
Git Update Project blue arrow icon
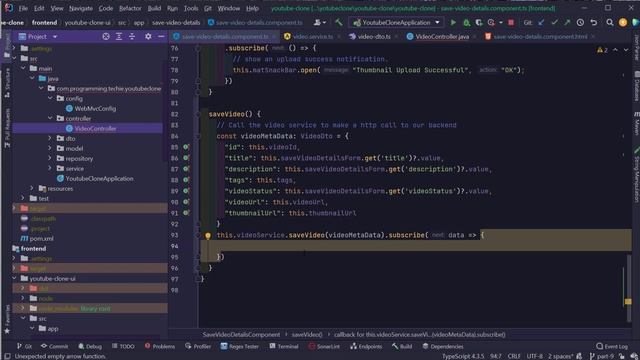[541, 23]
